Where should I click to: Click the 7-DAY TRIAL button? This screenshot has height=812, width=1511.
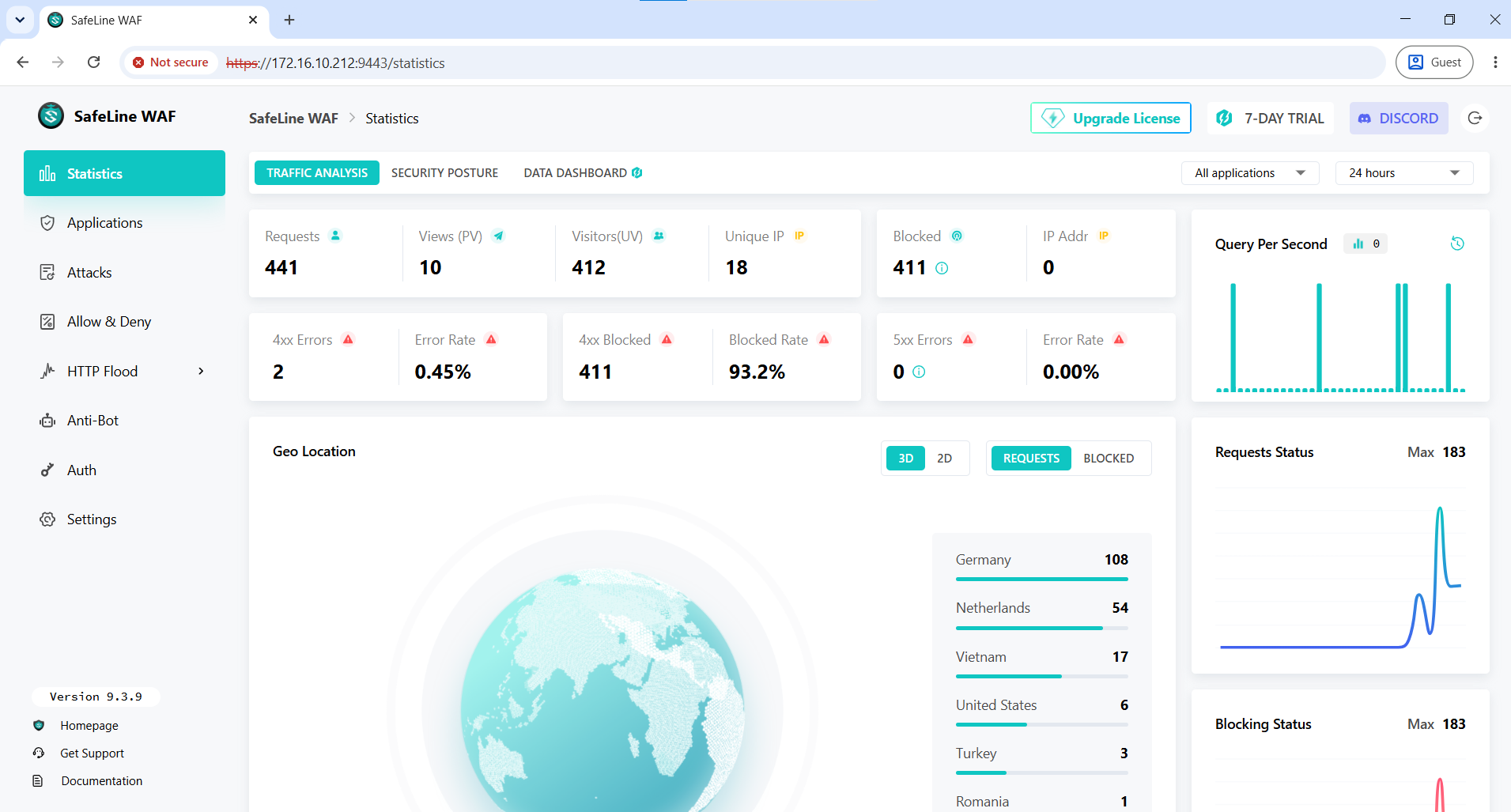pyautogui.click(x=1271, y=118)
